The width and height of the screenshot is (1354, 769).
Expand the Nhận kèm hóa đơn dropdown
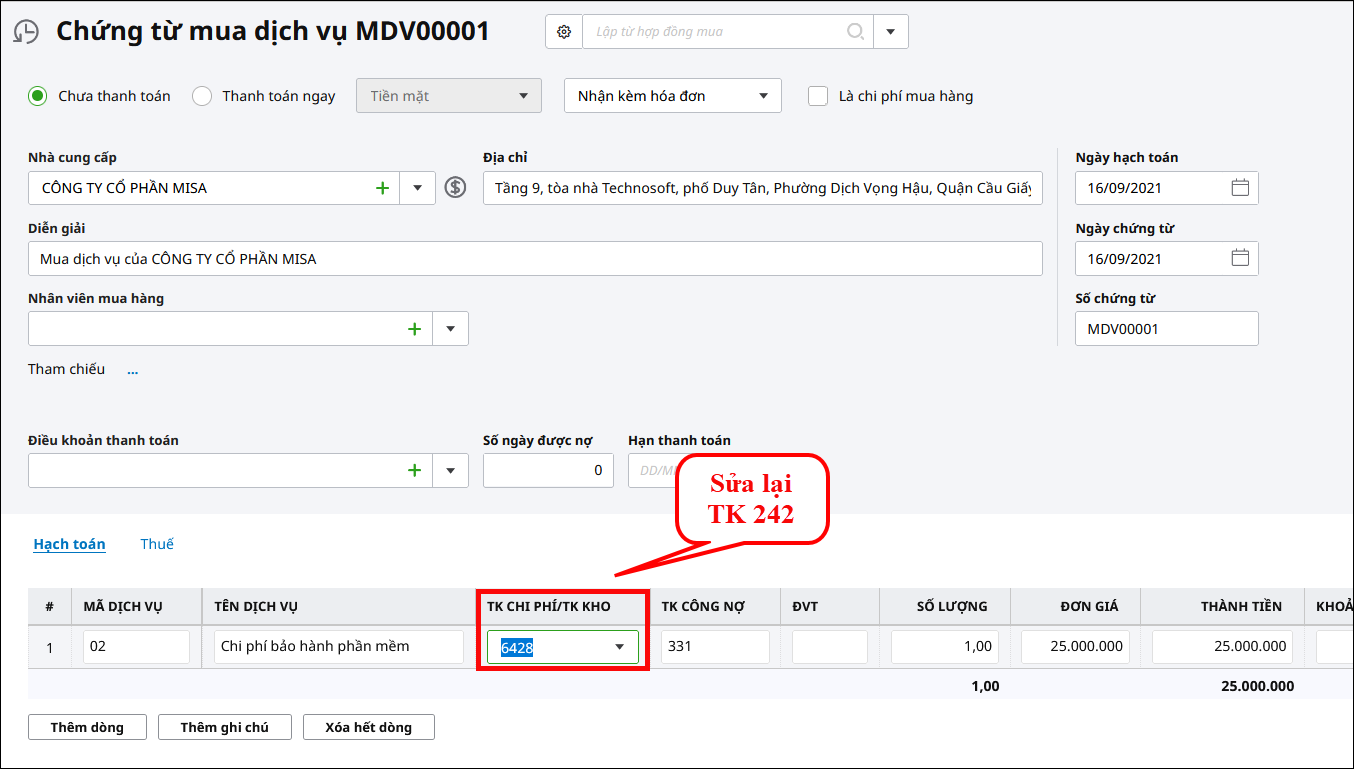click(x=763, y=96)
